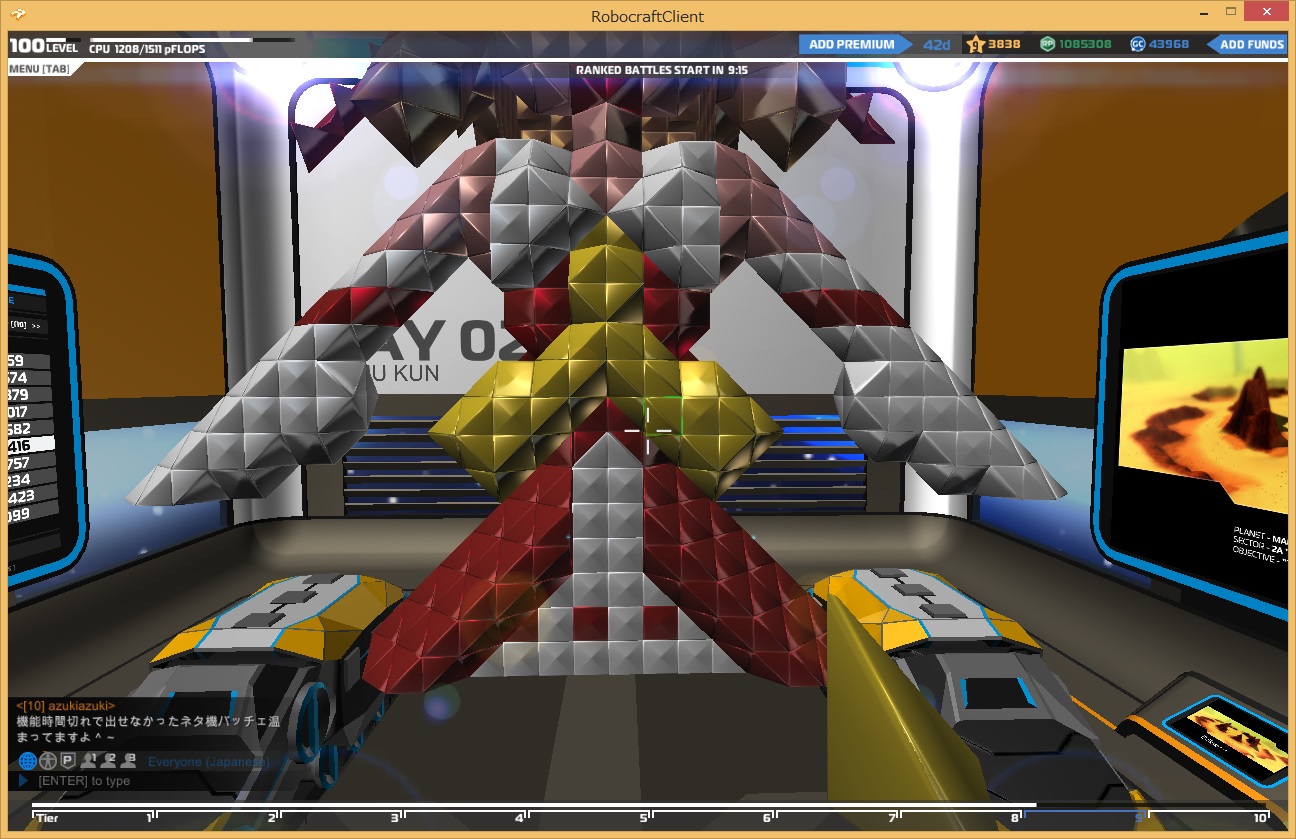The width and height of the screenshot is (1296, 839).
Task: Select private chat person 2 icon
Action: click(x=108, y=760)
